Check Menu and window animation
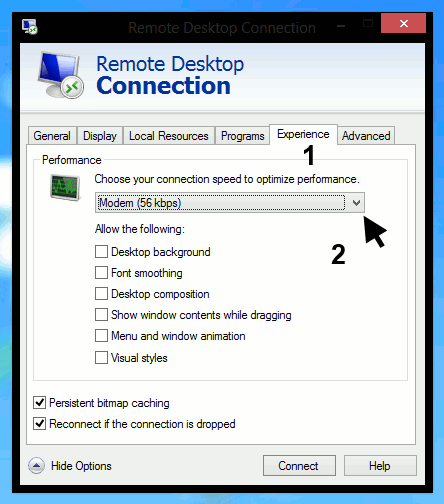 point(101,336)
